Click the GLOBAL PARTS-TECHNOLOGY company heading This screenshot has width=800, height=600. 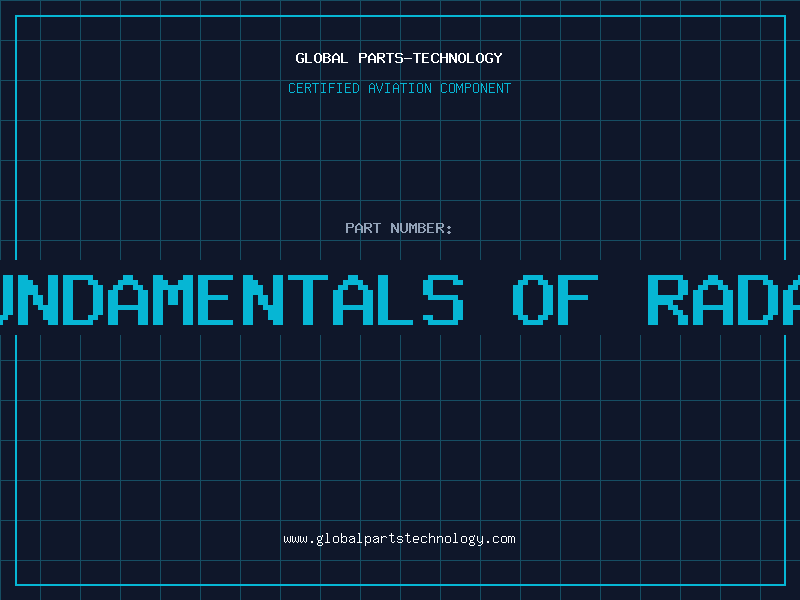(x=399, y=58)
